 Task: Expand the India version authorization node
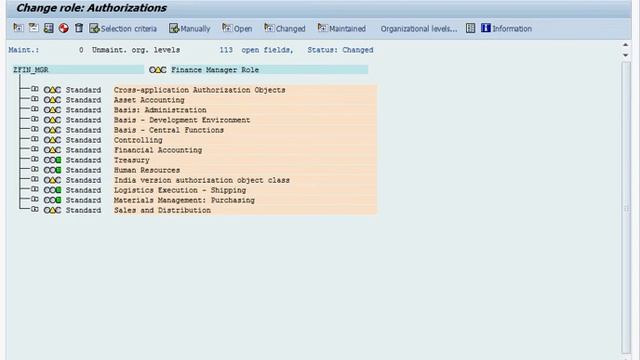click(x=35, y=179)
